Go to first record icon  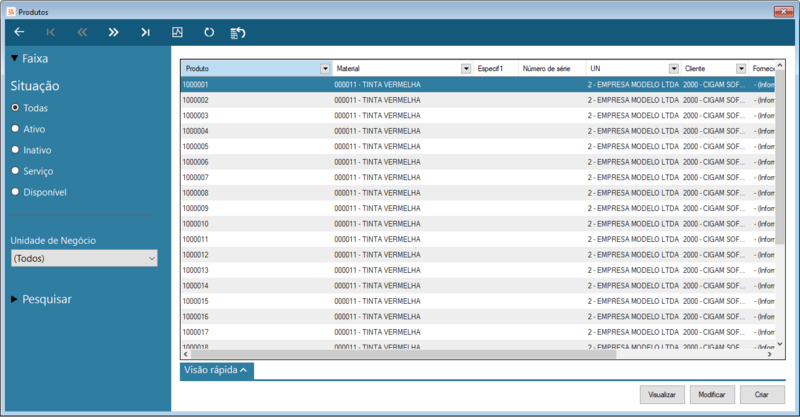[x=51, y=32]
